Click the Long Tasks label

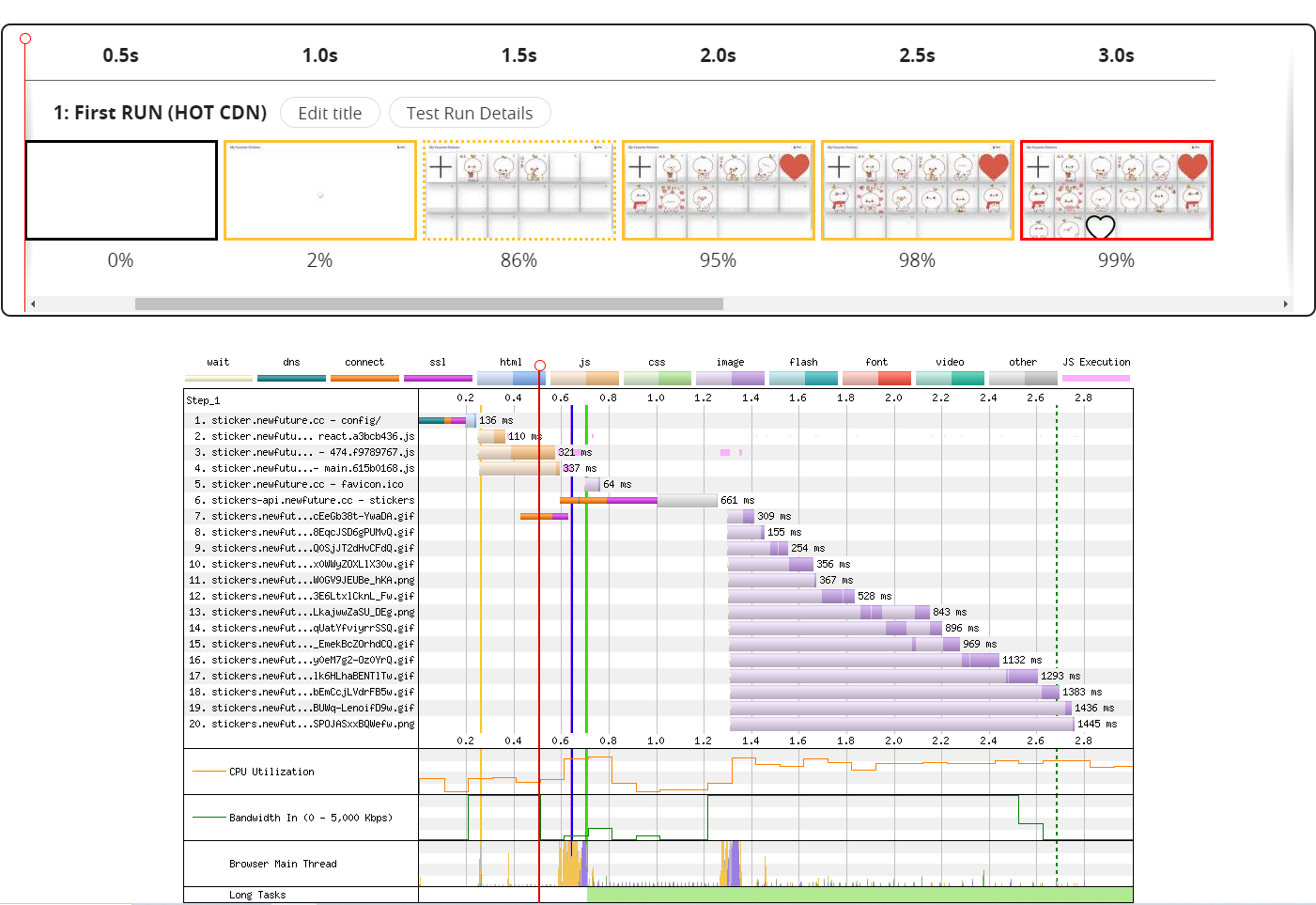pos(257,895)
